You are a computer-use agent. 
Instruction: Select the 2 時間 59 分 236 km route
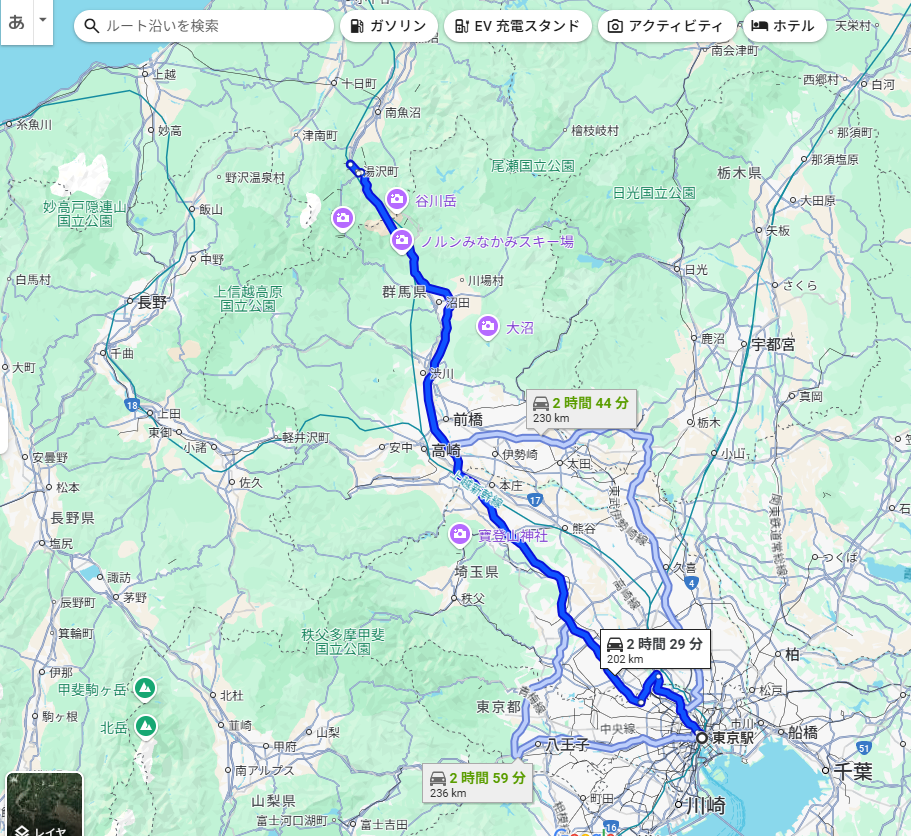(478, 784)
